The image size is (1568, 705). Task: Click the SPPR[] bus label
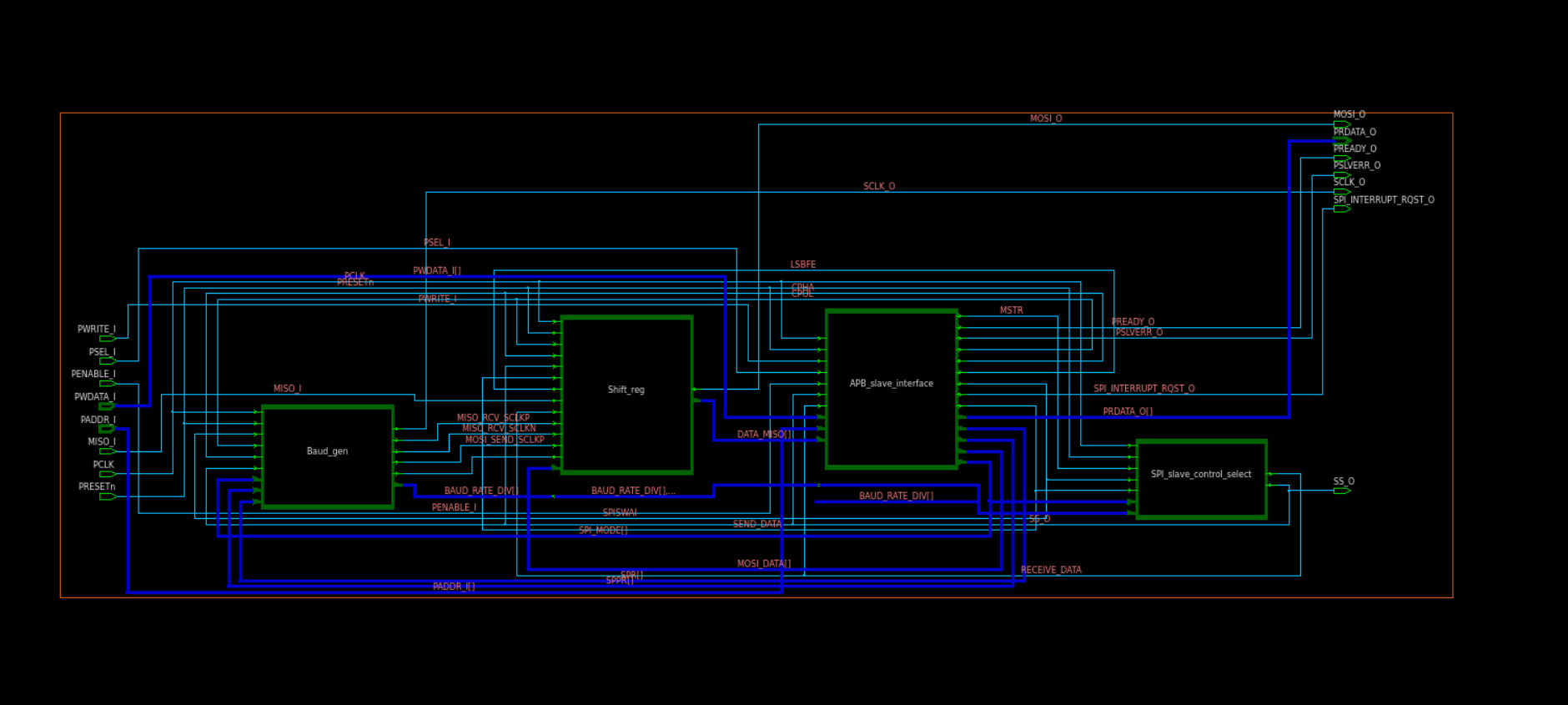pyautogui.click(x=620, y=580)
